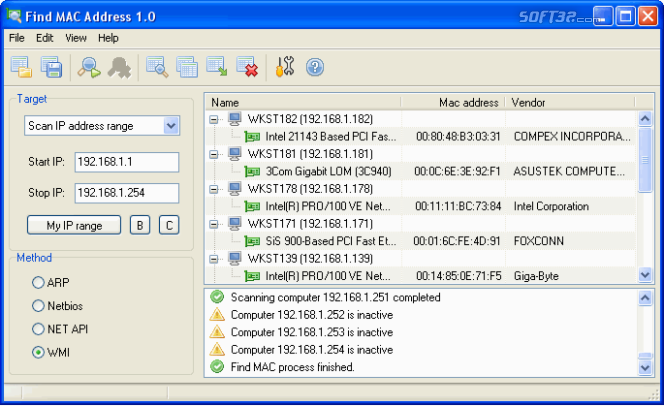Click the blue help question mark icon
The width and height of the screenshot is (664, 406).
point(315,67)
